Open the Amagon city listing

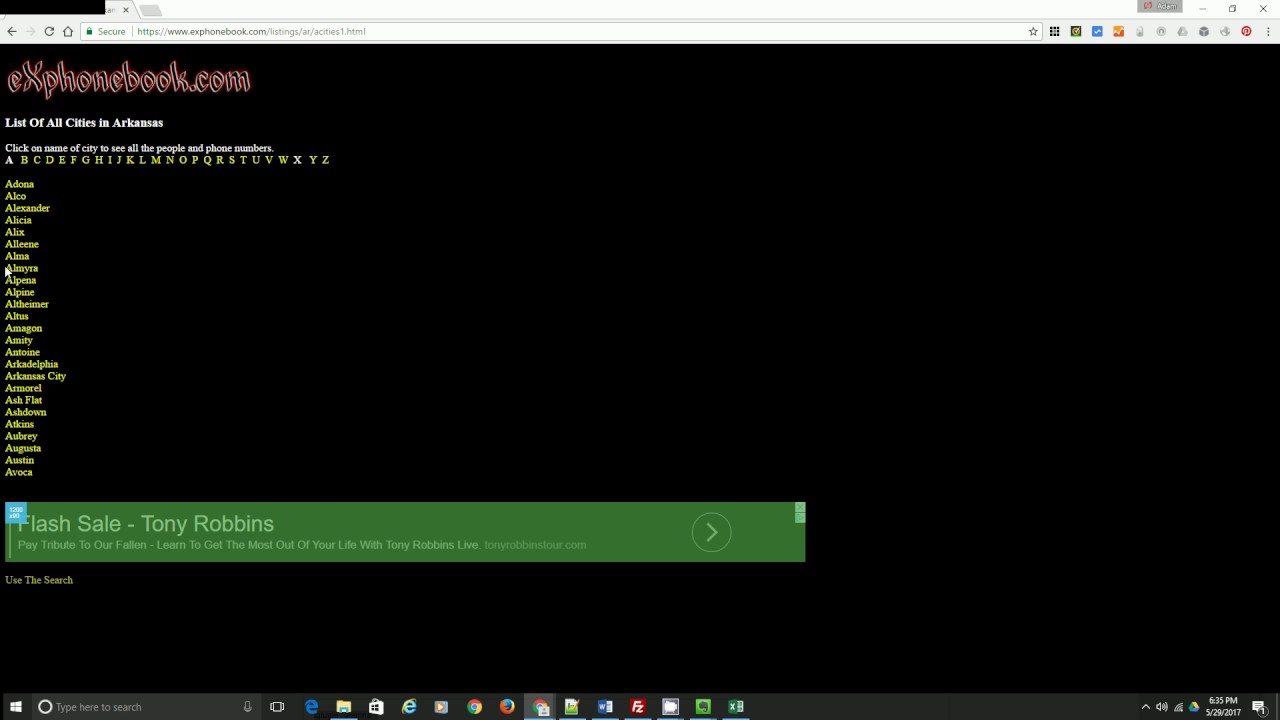point(23,328)
